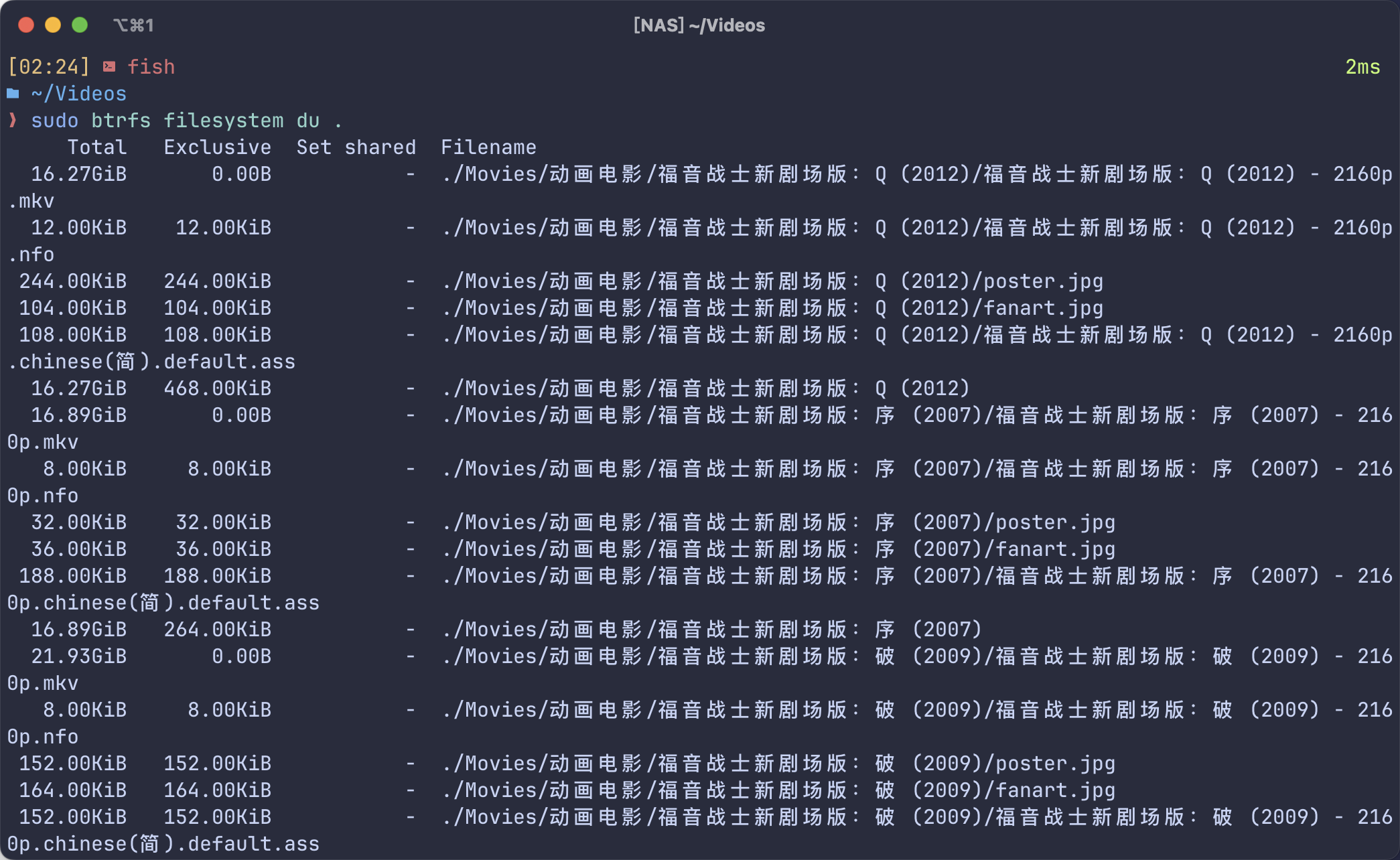Click the 468.00KiB exclusive value
The width and height of the screenshot is (1400, 860).
click(217, 388)
